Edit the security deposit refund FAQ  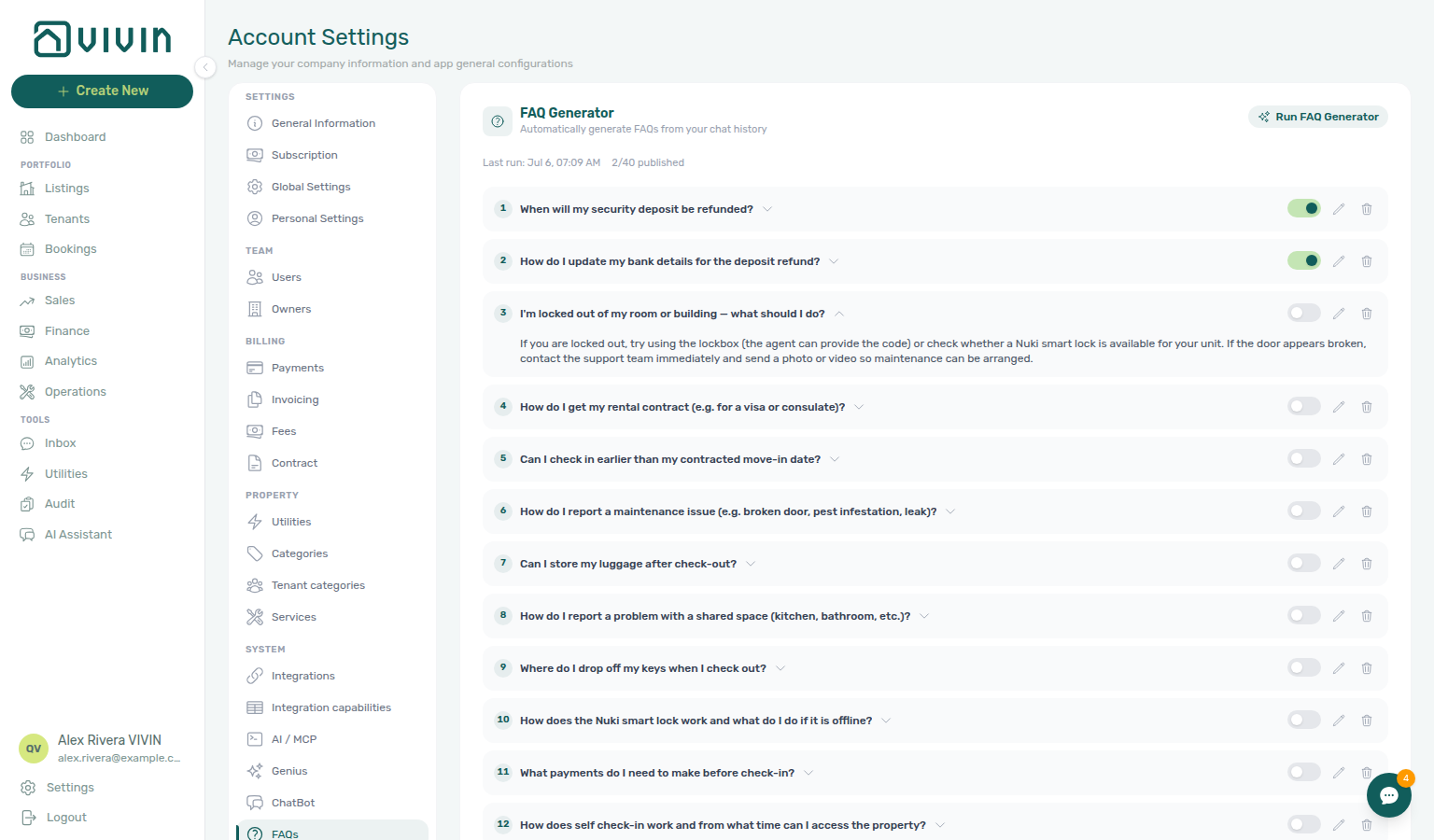point(1339,209)
